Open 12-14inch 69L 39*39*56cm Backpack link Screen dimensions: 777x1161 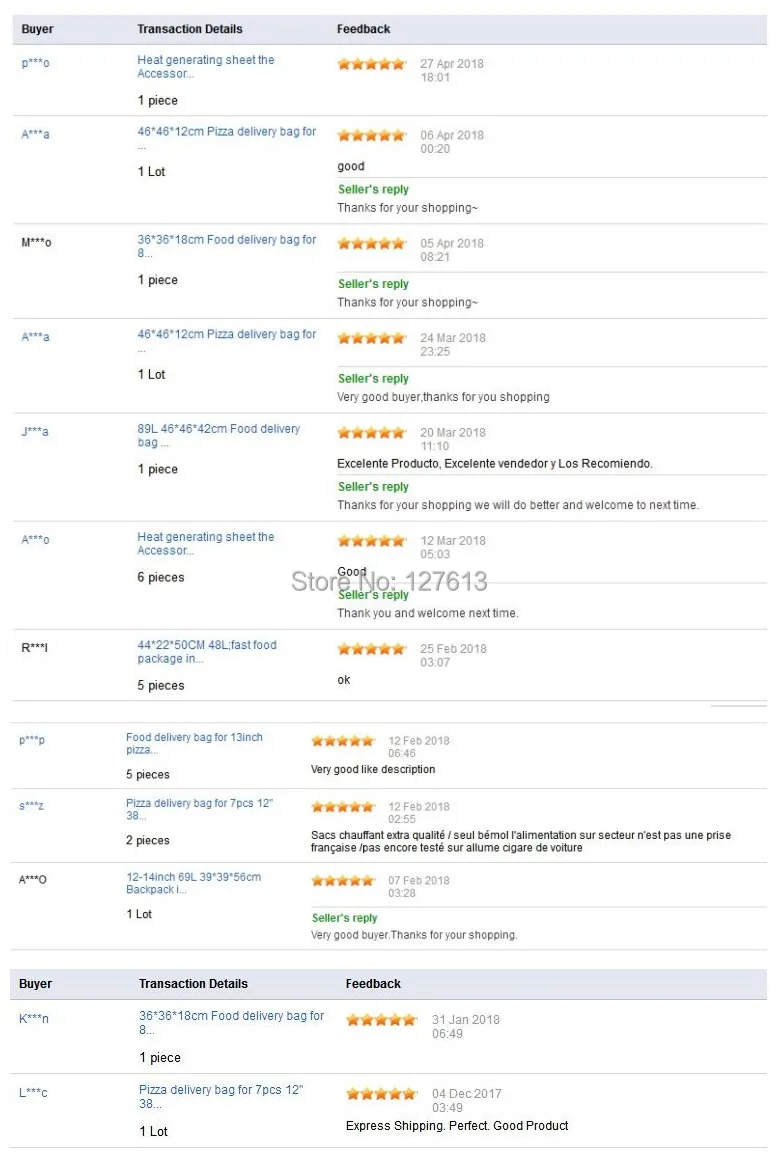point(193,883)
